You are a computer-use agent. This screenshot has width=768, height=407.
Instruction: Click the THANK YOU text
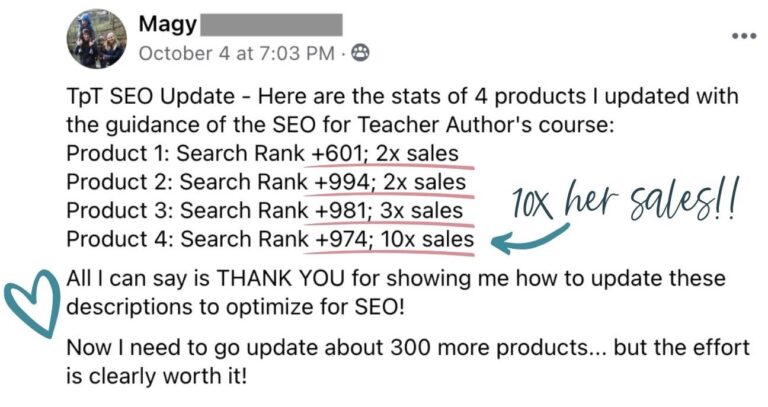(281, 278)
